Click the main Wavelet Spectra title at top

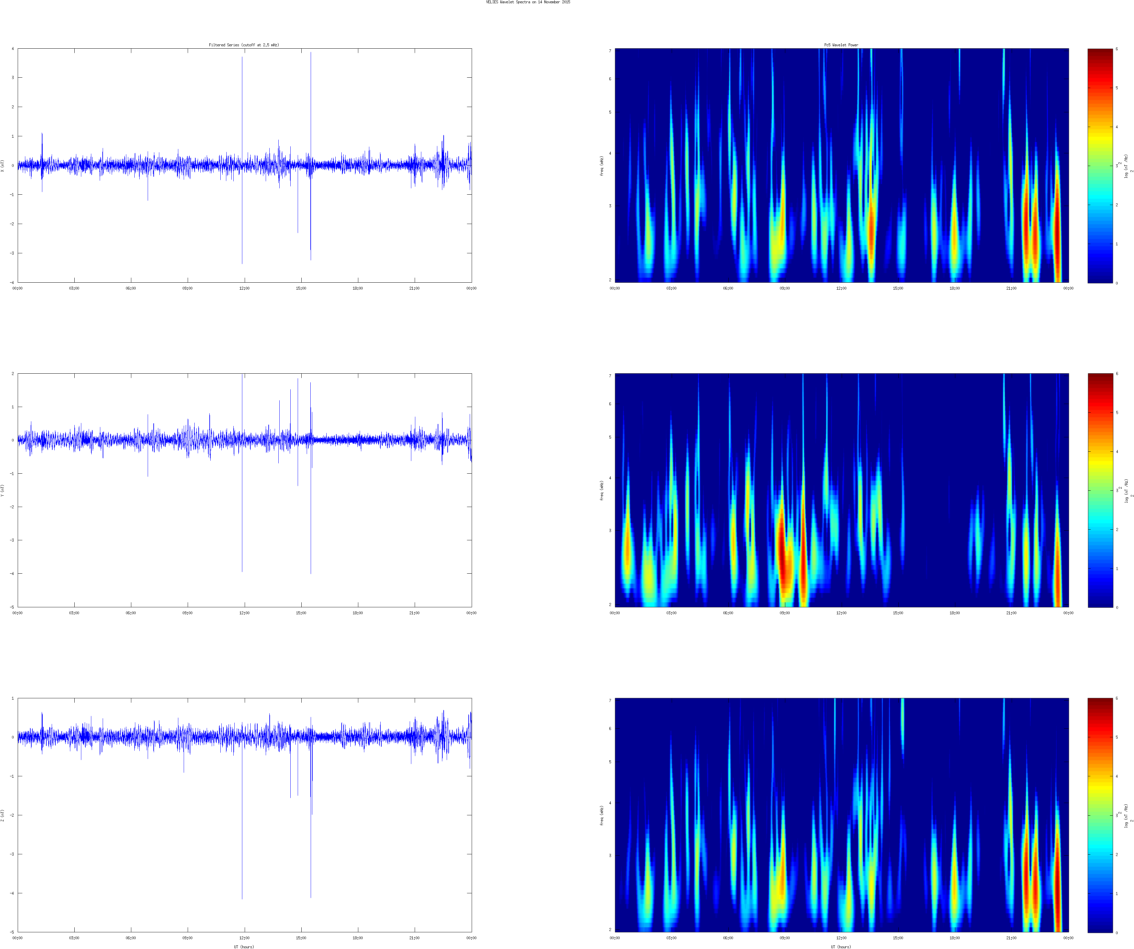click(528, 2)
